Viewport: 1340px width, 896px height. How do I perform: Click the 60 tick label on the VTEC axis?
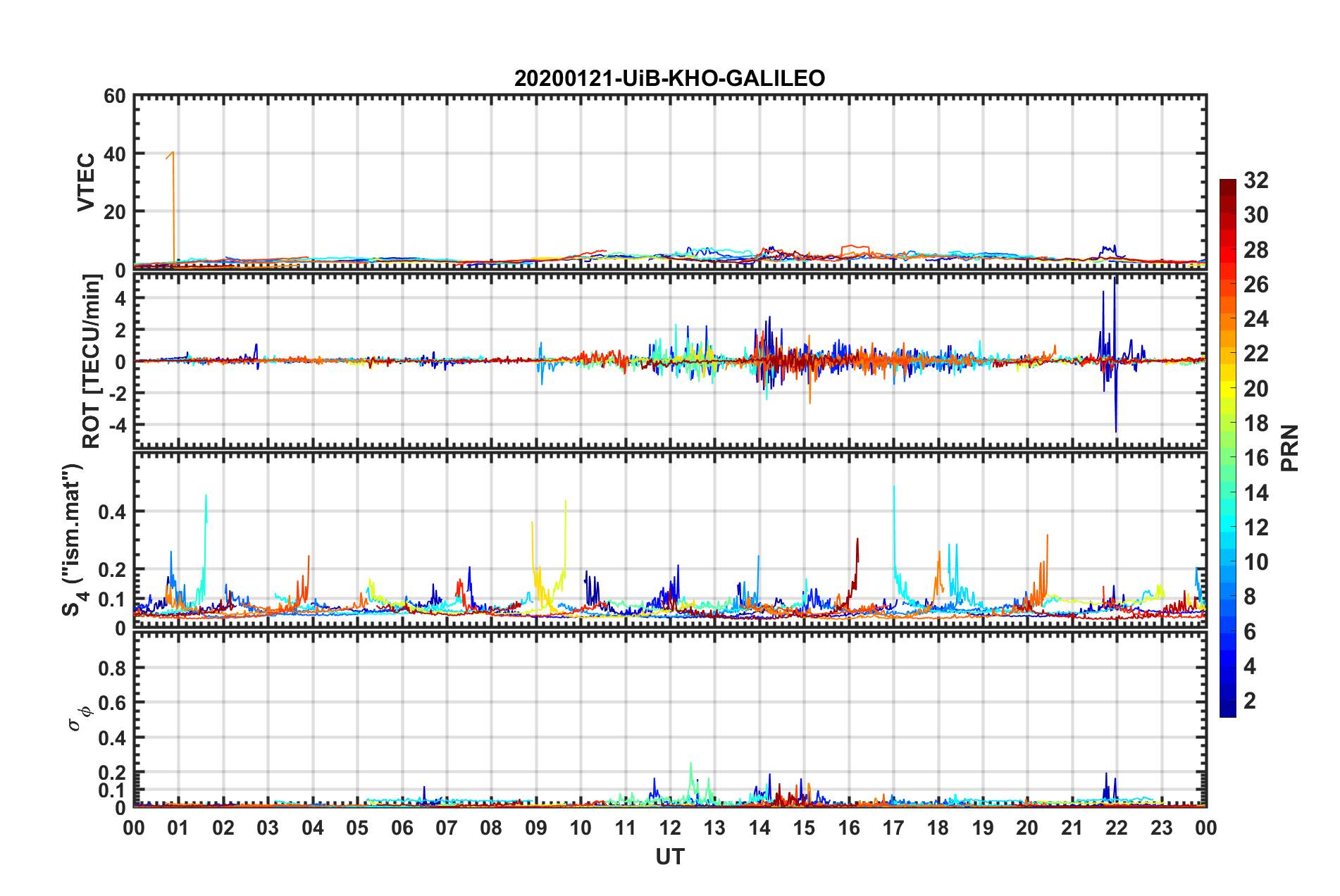[x=115, y=96]
